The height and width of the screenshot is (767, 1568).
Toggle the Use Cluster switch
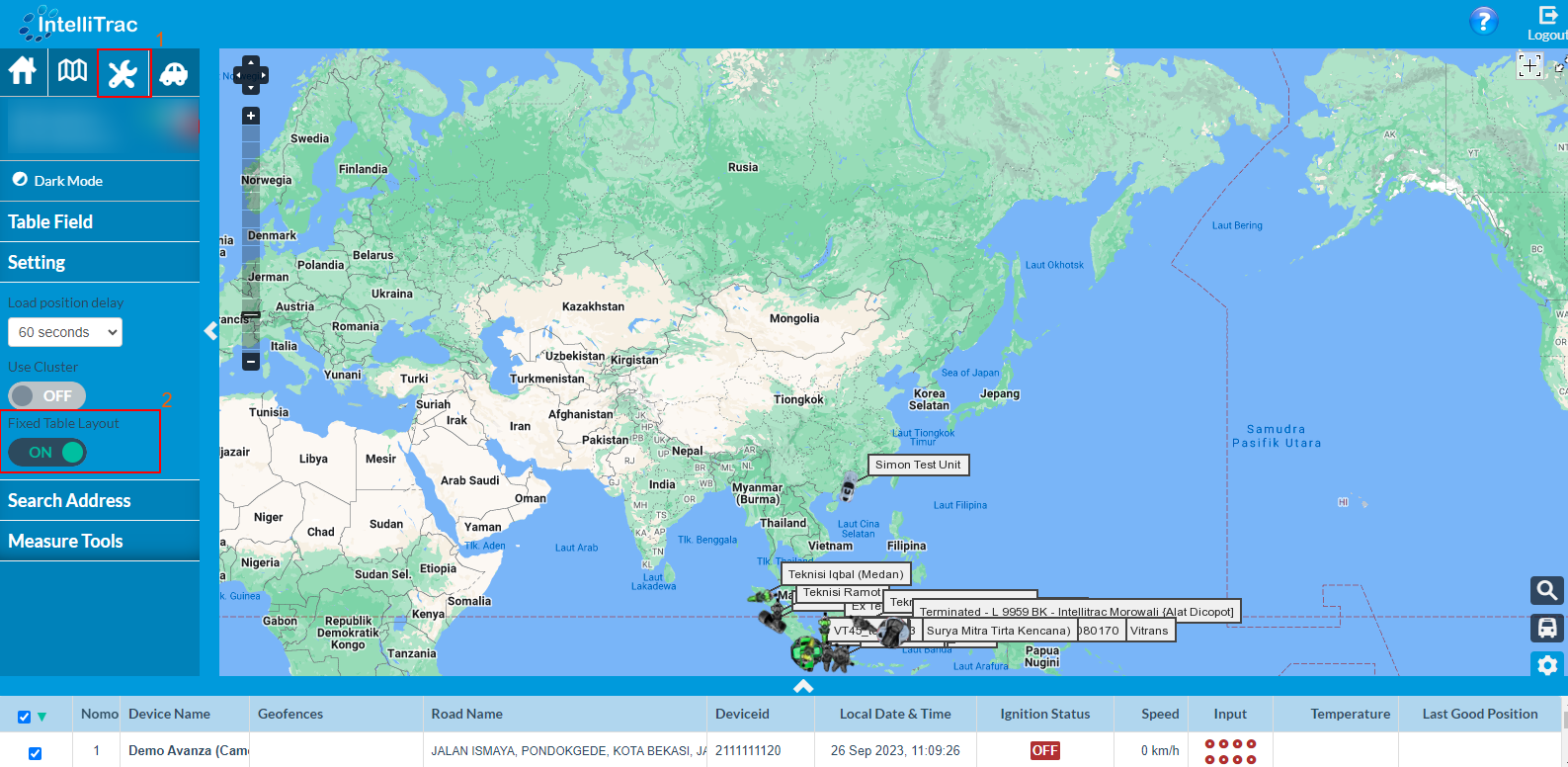pyautogui.click(x=46, y=395)
